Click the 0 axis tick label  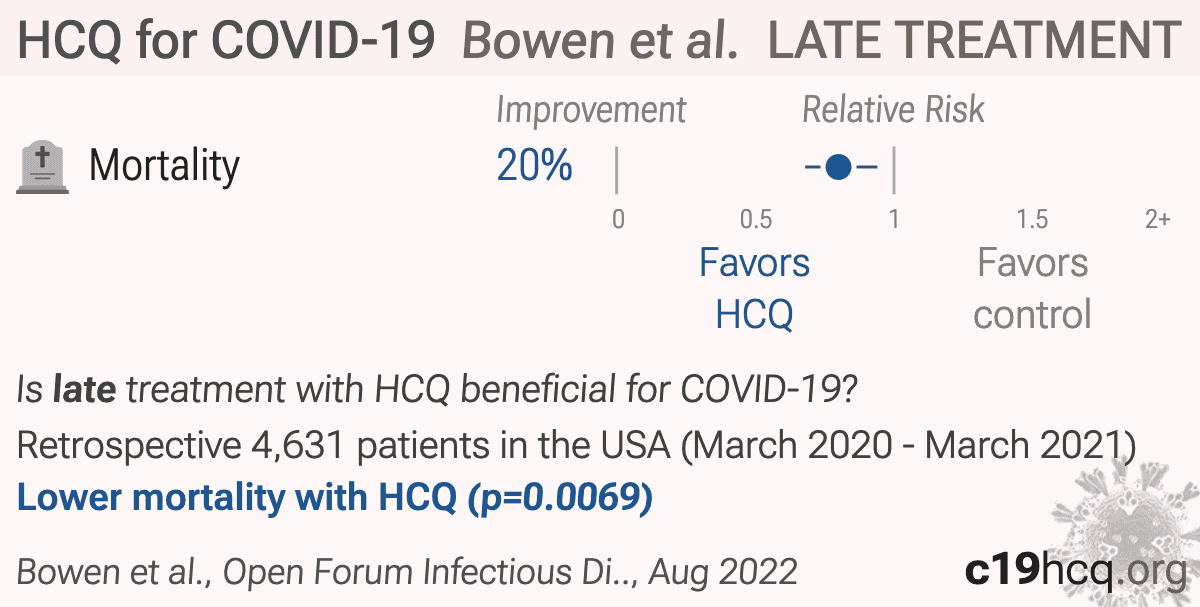(618, 219)
